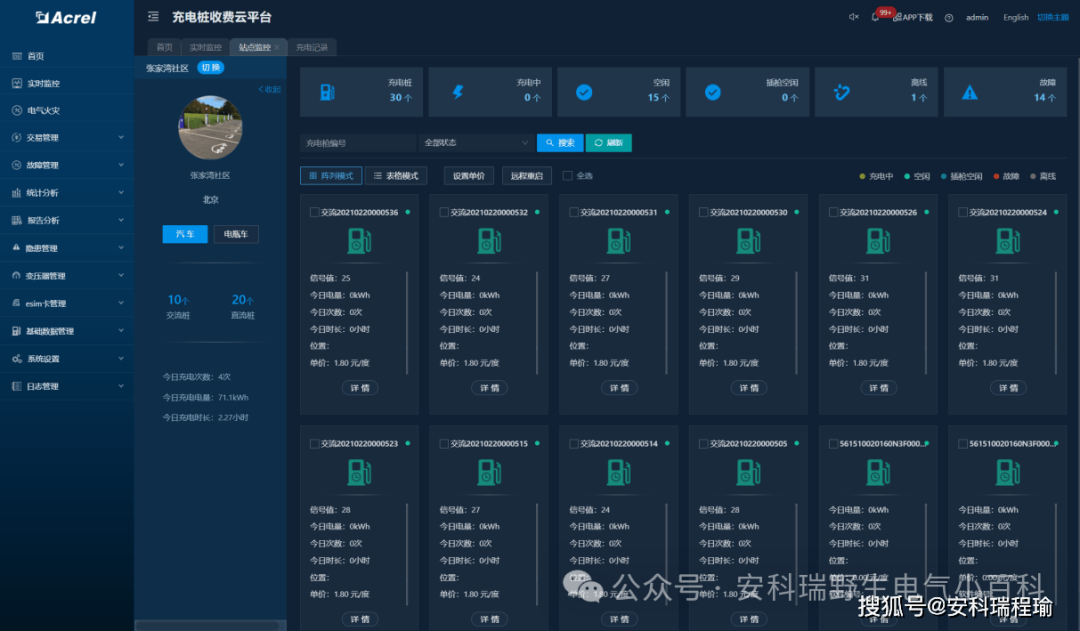Click the 远程重启 remote restart button
Screen dimensions: 1080x631
click(x=527, y=176)
